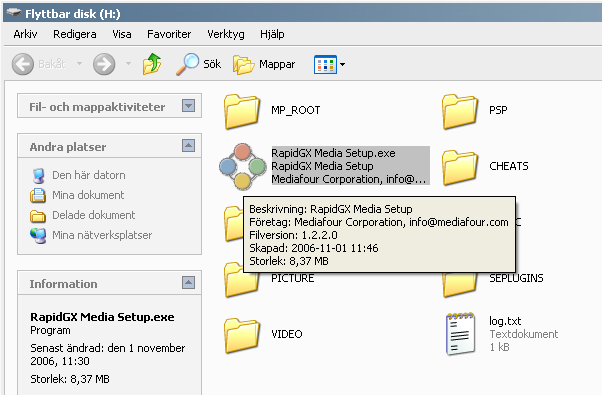The width and height of the screenshot is (602, 395).
Task: Click the Views grid icon
Action: click(x=325, y=64)
